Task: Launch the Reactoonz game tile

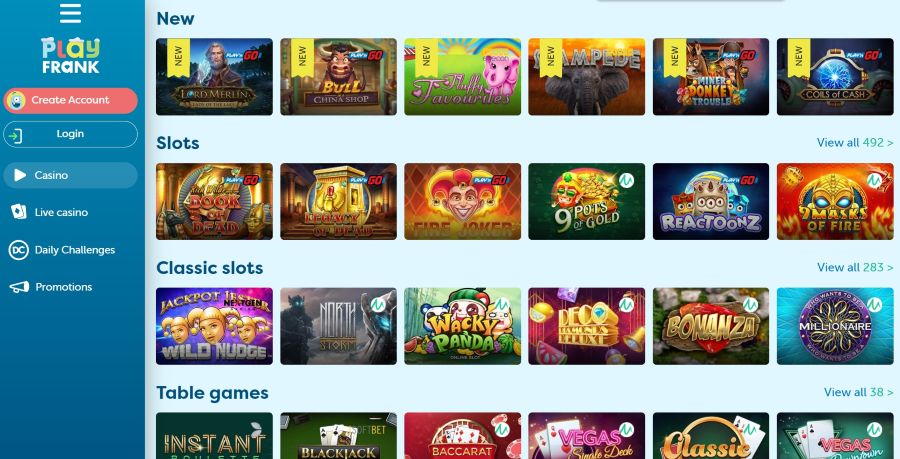Action: [x=711, y=201]
